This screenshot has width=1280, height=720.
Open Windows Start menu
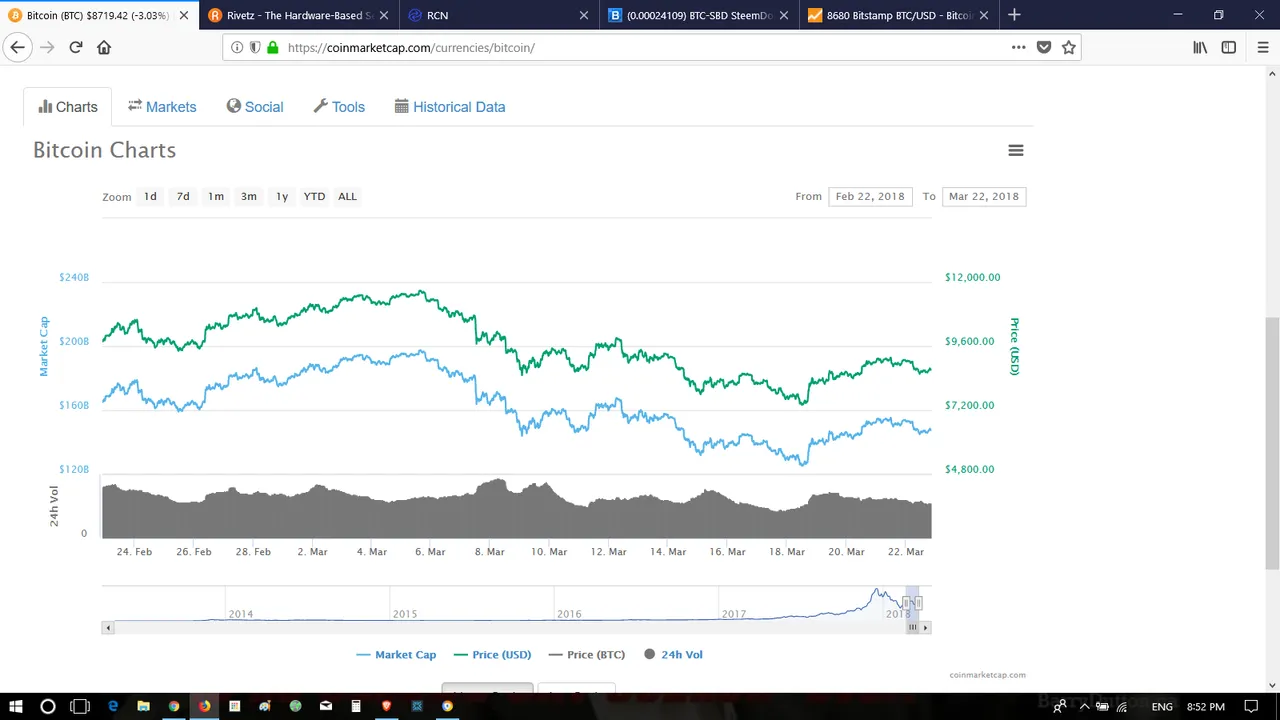(16, 706)
